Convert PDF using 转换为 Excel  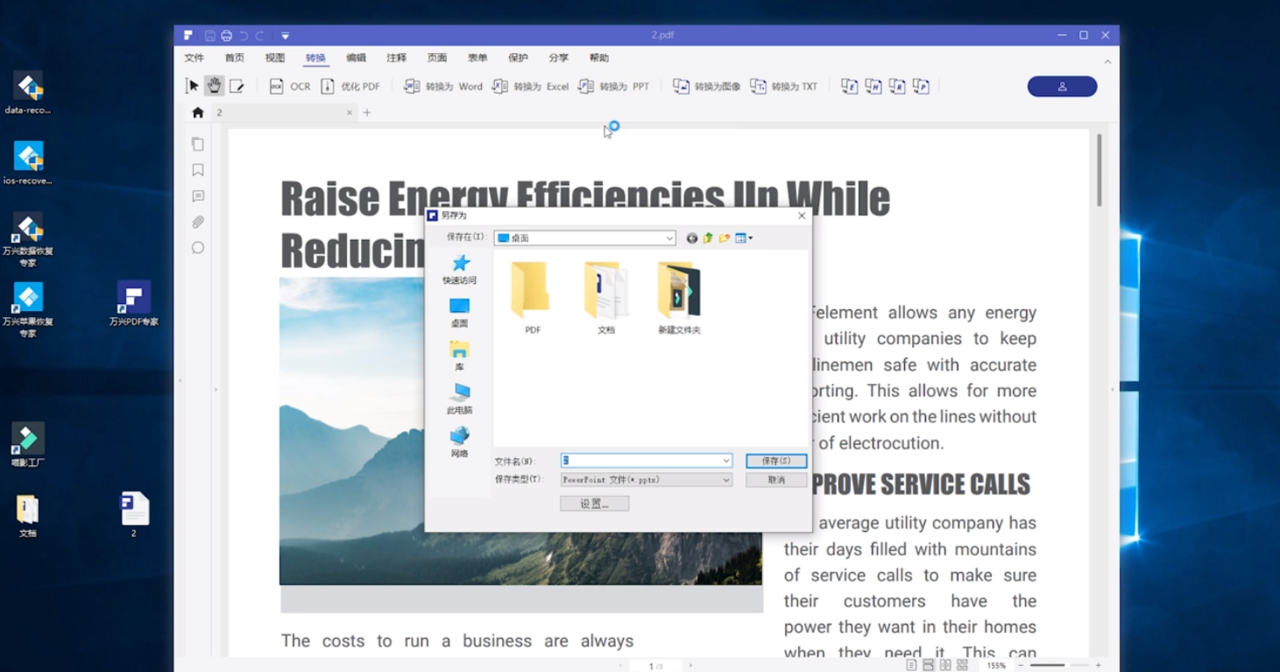(x=530, y=86)
